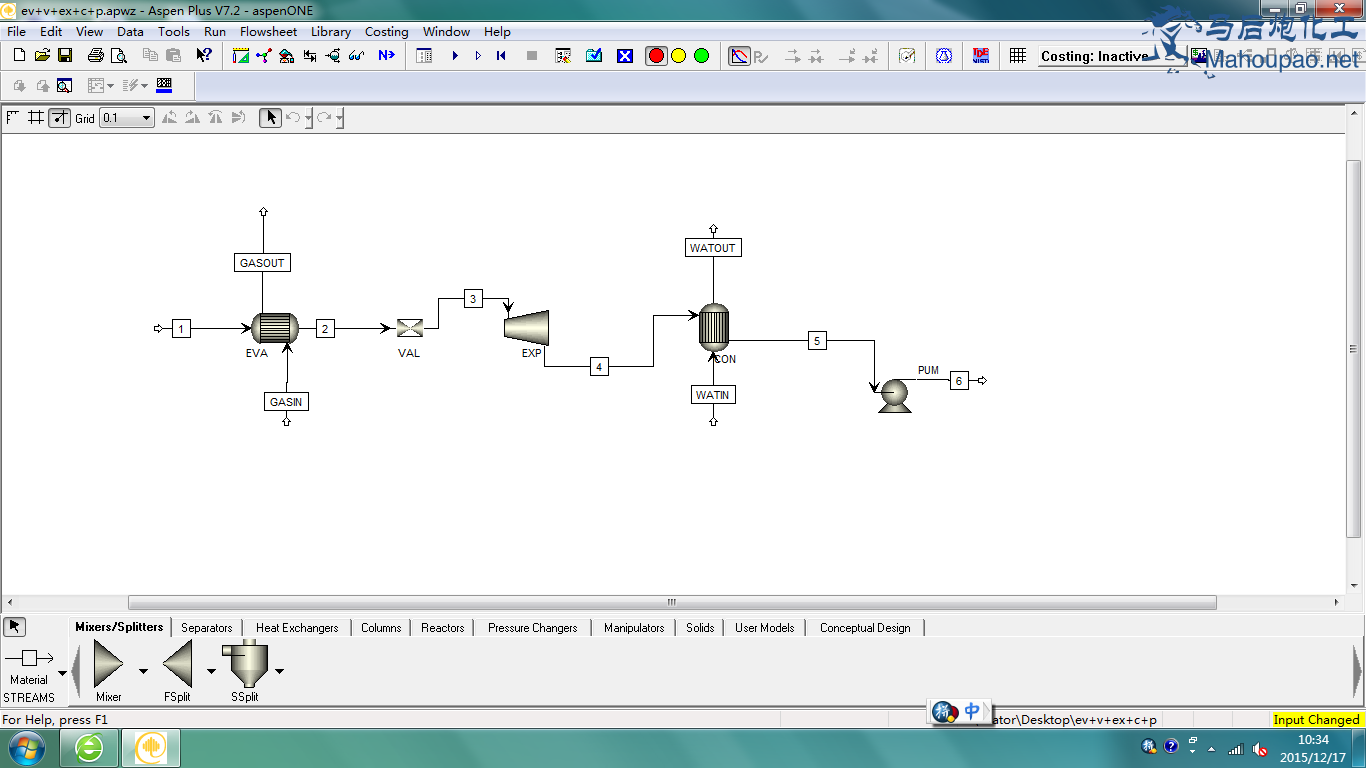Toggle the analysis plot curve icon
Viewport: 1366px width, 768px height.
pyautogui.click(x=739, y=56)
